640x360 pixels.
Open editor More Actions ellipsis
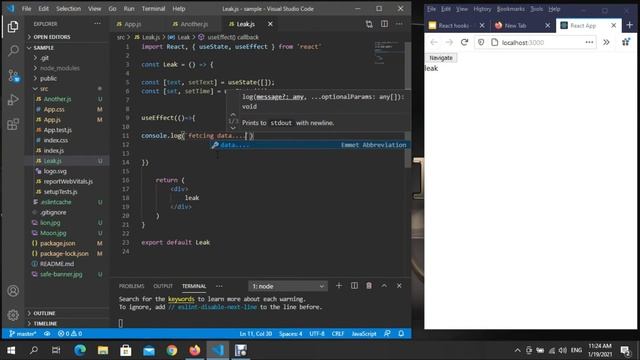tap(399, 24)
